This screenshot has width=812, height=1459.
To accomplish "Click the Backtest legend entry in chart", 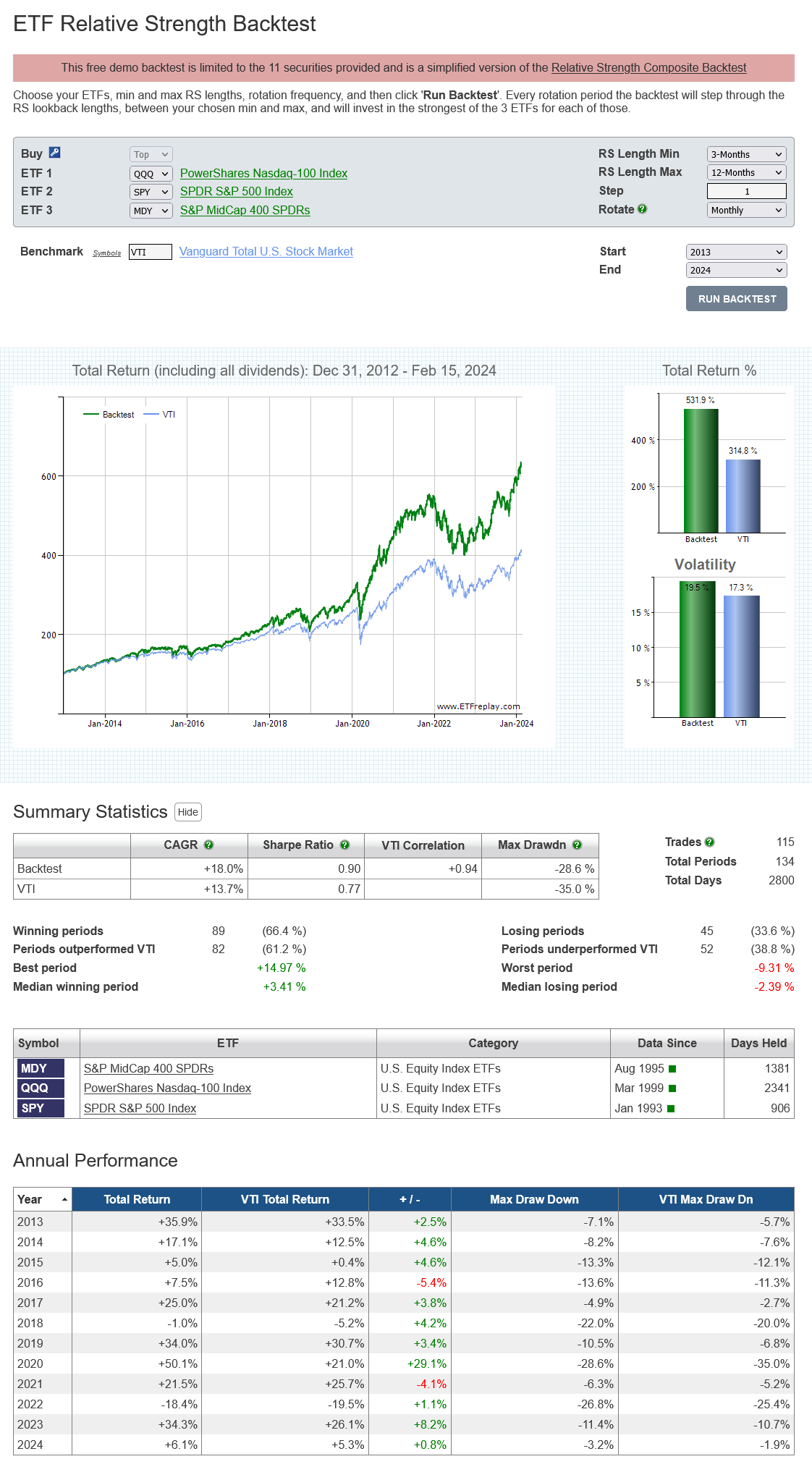I will point(109,415).
